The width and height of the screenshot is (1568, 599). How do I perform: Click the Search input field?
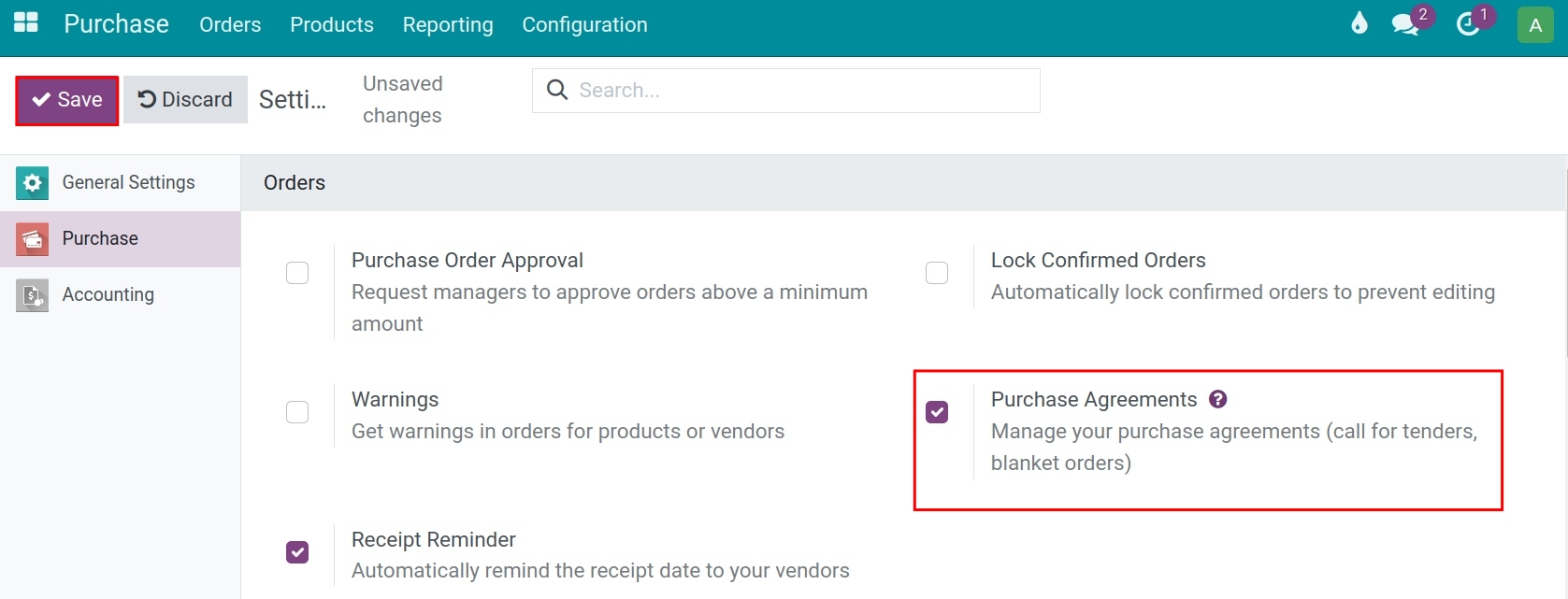[786, 91]
